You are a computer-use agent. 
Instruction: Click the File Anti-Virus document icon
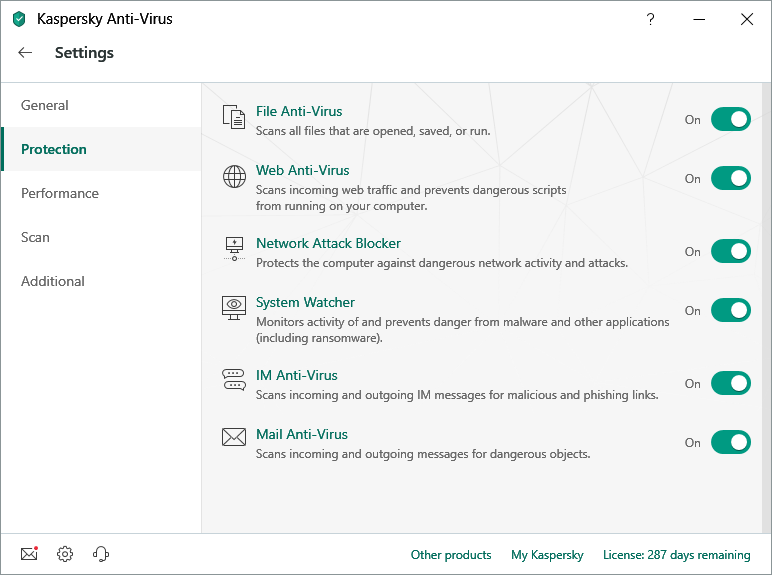[x=233, y=117]
